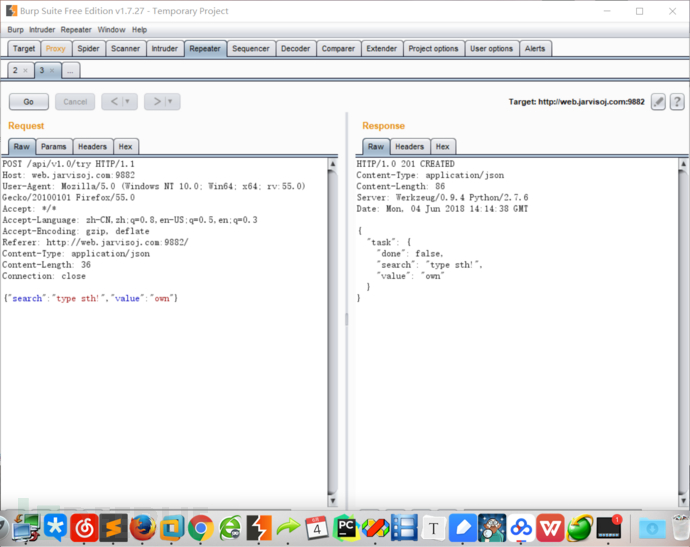The height and width of the screenshot is (547, 690).
Task: Switch to the Sequencer tab
Action: point(251,48)
